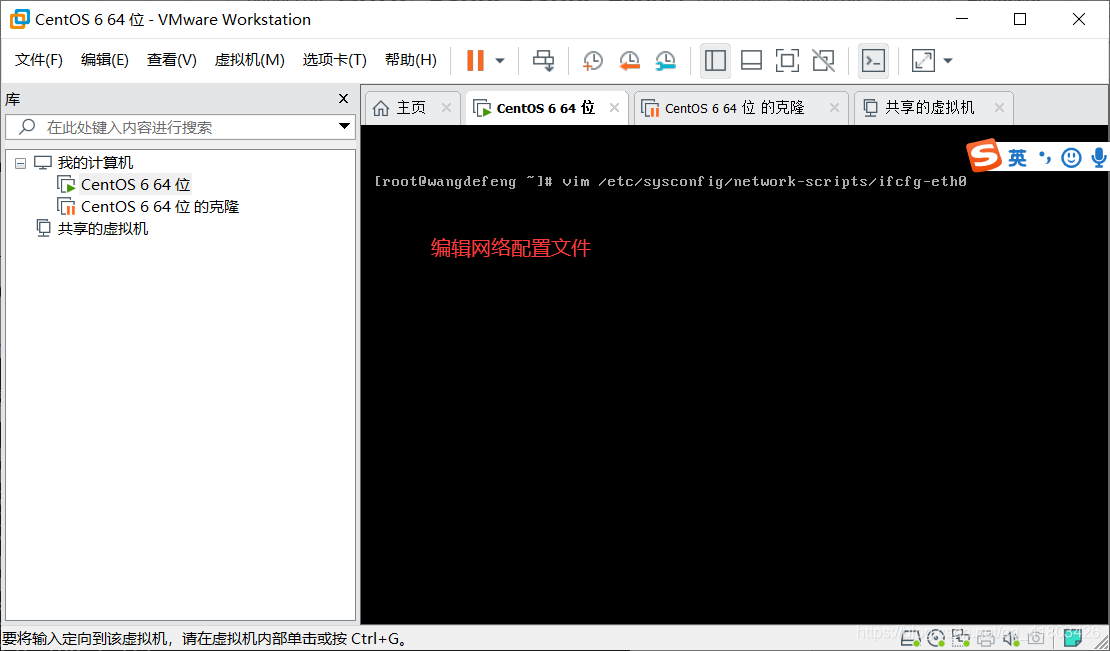Open the snapshot manager
Screen dimensions: 1110x651
665,60
